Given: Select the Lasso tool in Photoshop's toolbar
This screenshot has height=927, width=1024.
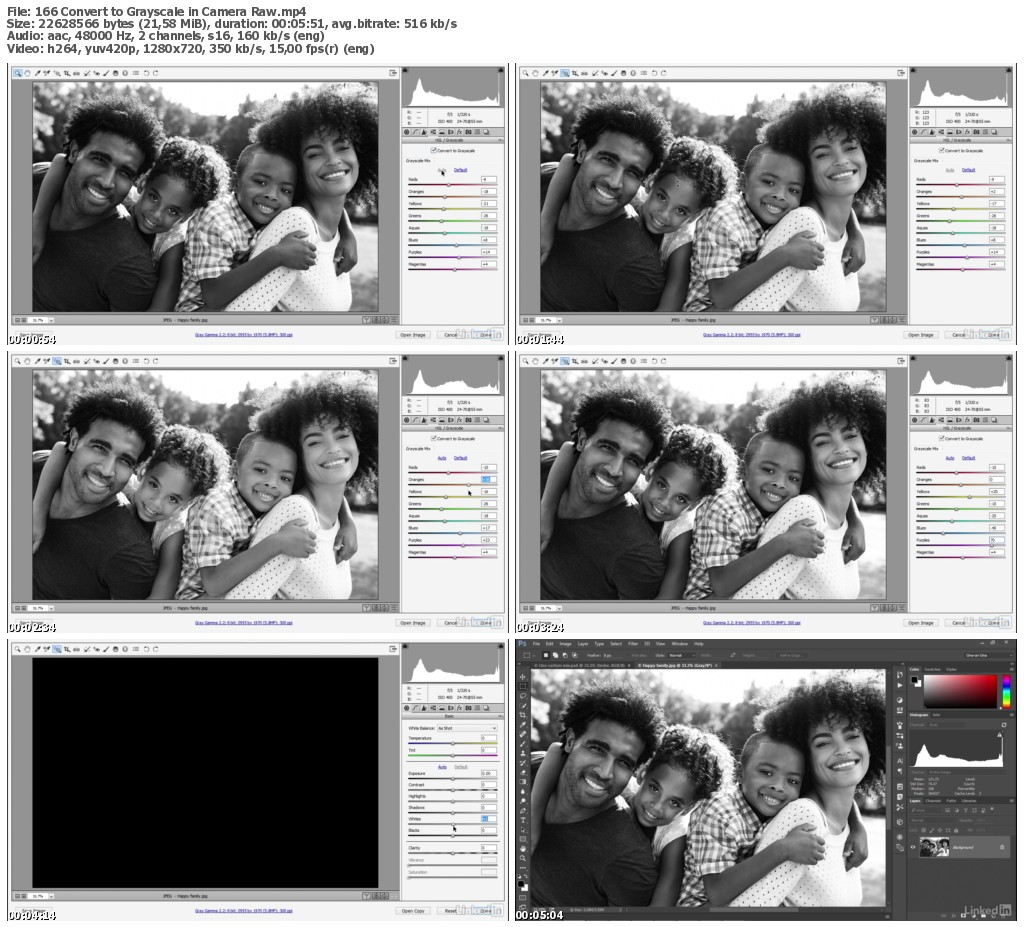Looking at the screenshot, I should [523, 695].
